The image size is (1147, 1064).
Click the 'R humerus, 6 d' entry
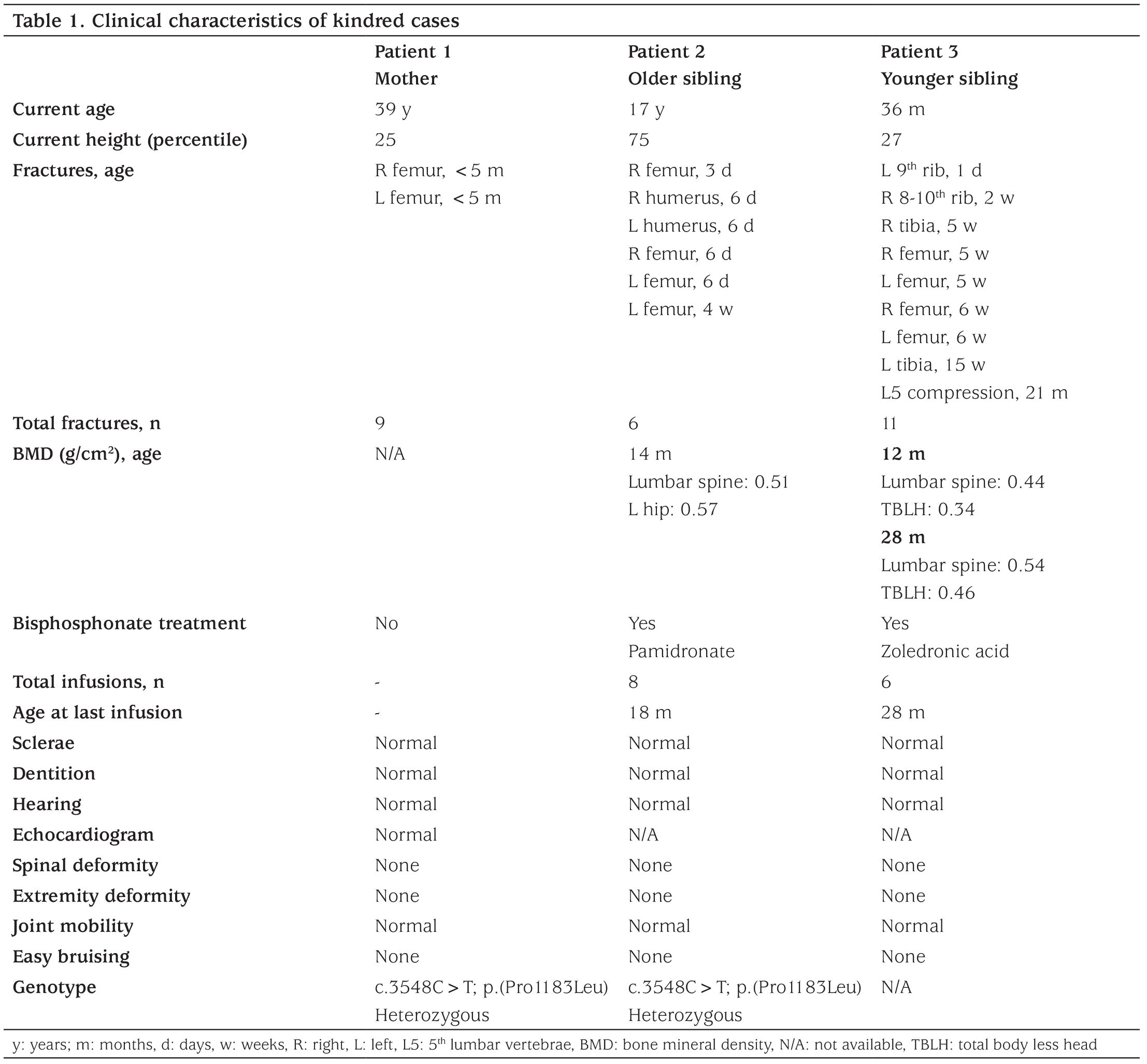692,198
